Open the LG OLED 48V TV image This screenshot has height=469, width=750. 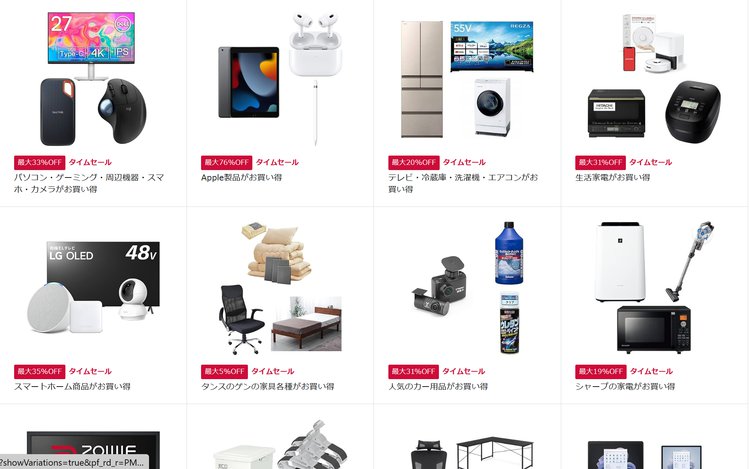103,273
